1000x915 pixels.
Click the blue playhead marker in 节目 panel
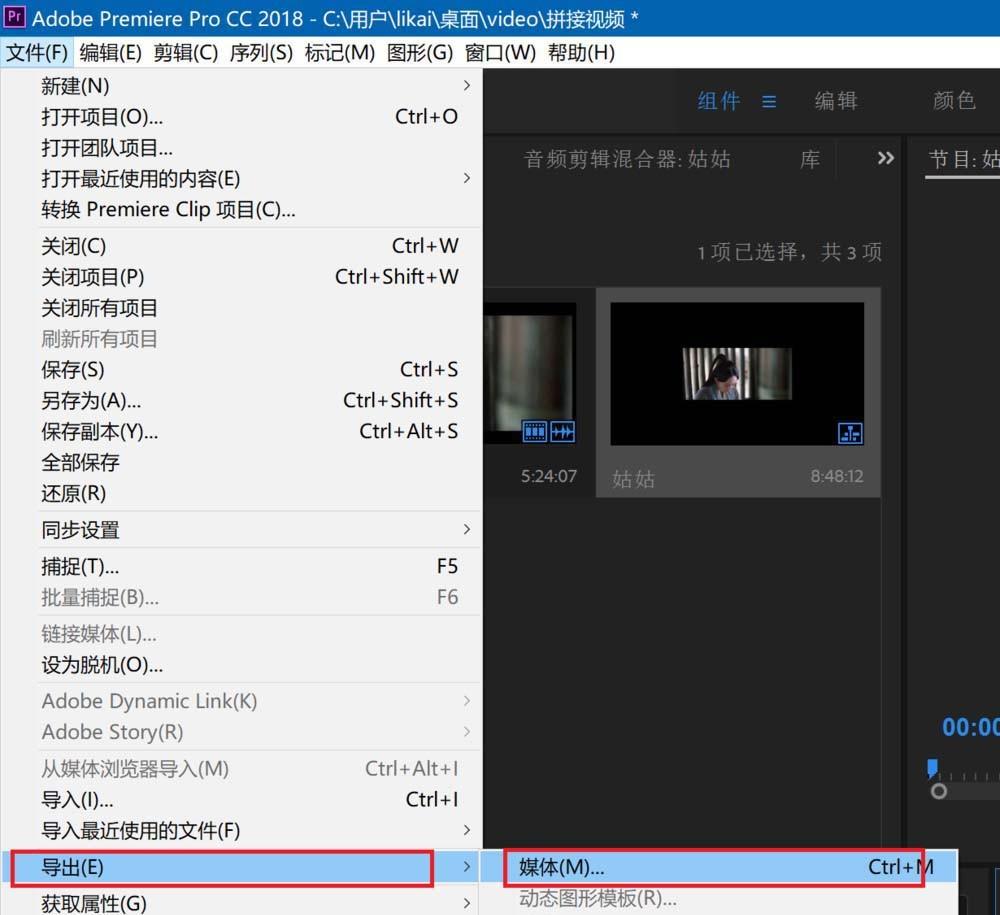[x=932, y=766]
